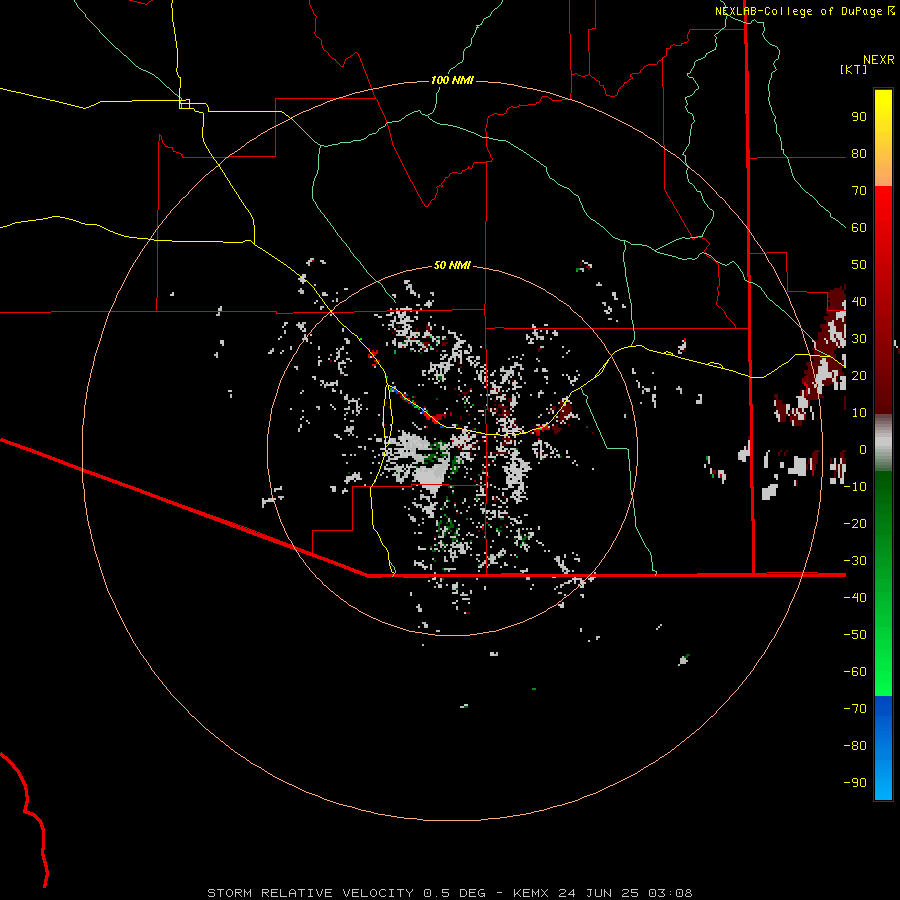Viewport: 900px width, 900px height.
Task: Click the 70 value on velocity scale
Action: coord(859,191)
